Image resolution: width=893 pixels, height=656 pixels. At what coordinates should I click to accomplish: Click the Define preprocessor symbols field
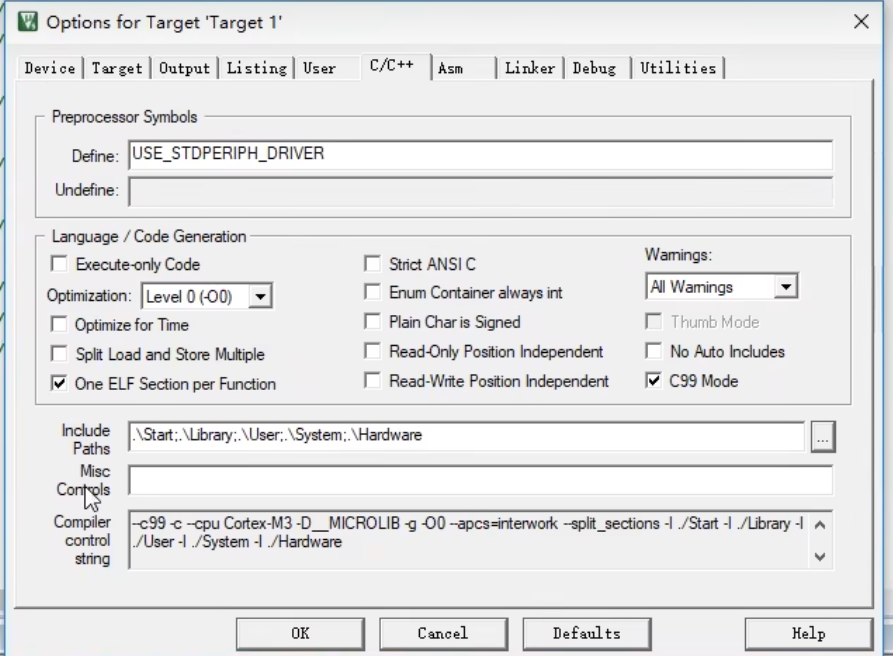click(481, 155)
